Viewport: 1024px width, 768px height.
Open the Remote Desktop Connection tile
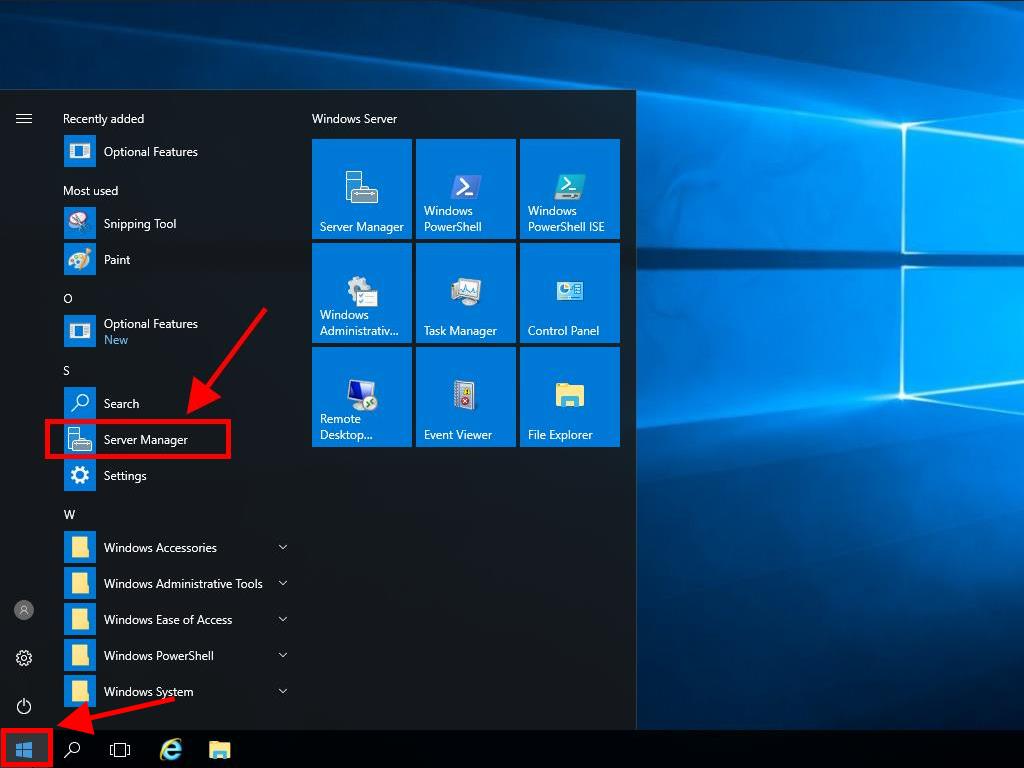point(361,397)
